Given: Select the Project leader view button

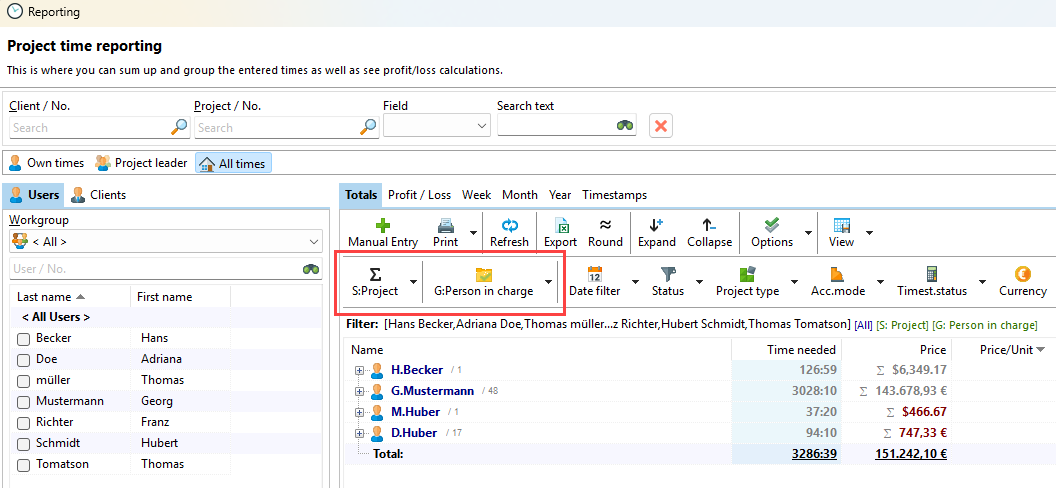Looking at the screenshot, I should tap(141, 163).
